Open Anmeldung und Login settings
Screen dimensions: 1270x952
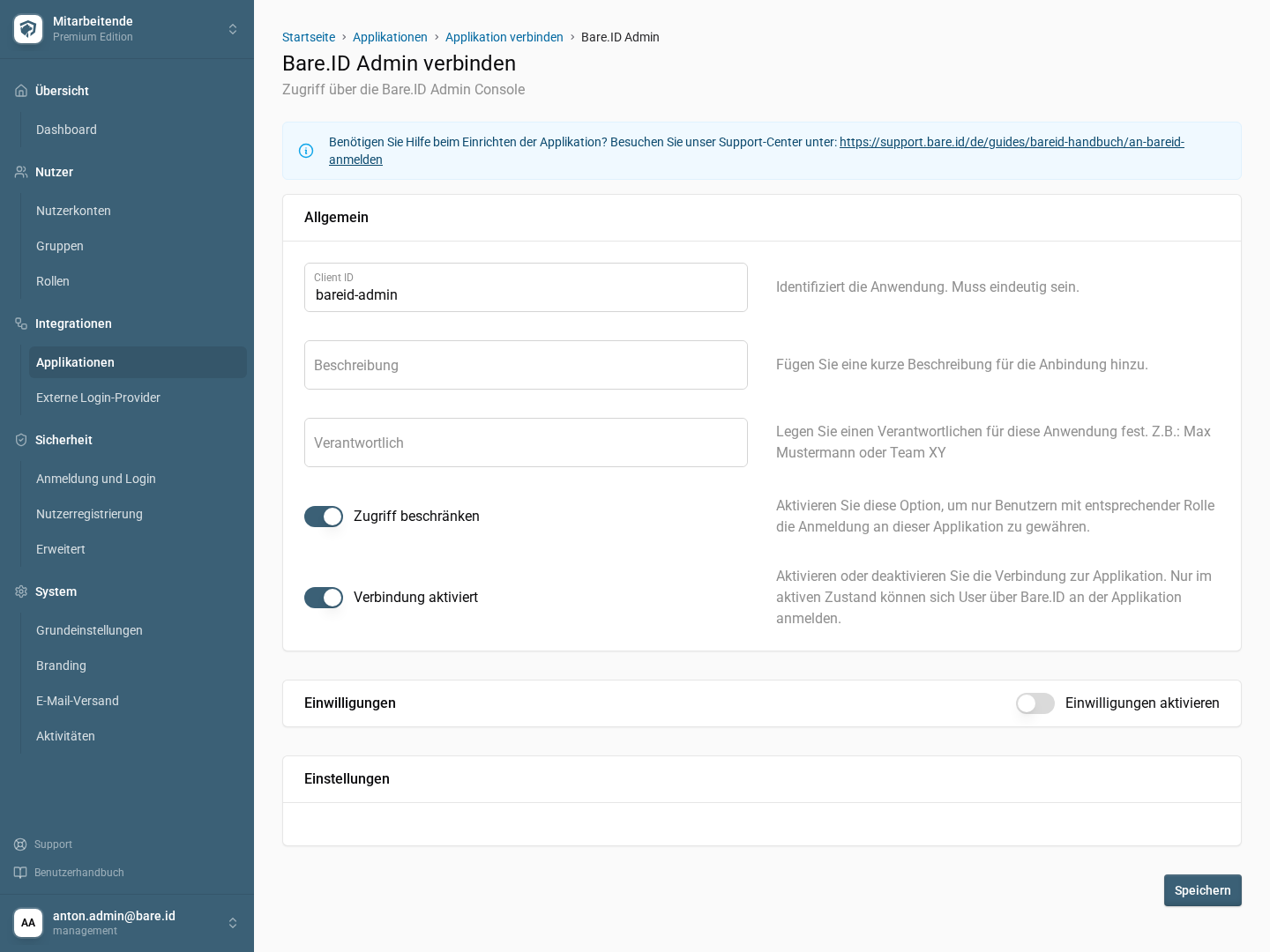tap(138, 479)
